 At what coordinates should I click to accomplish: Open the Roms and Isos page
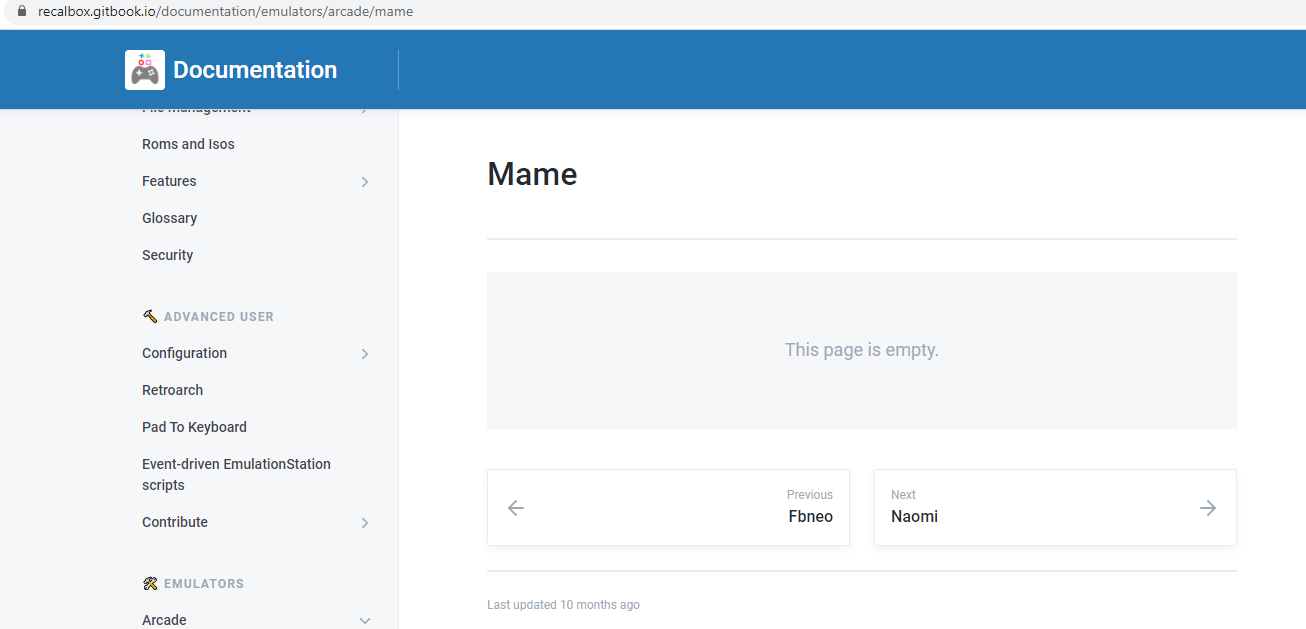(x=188, y=144)
